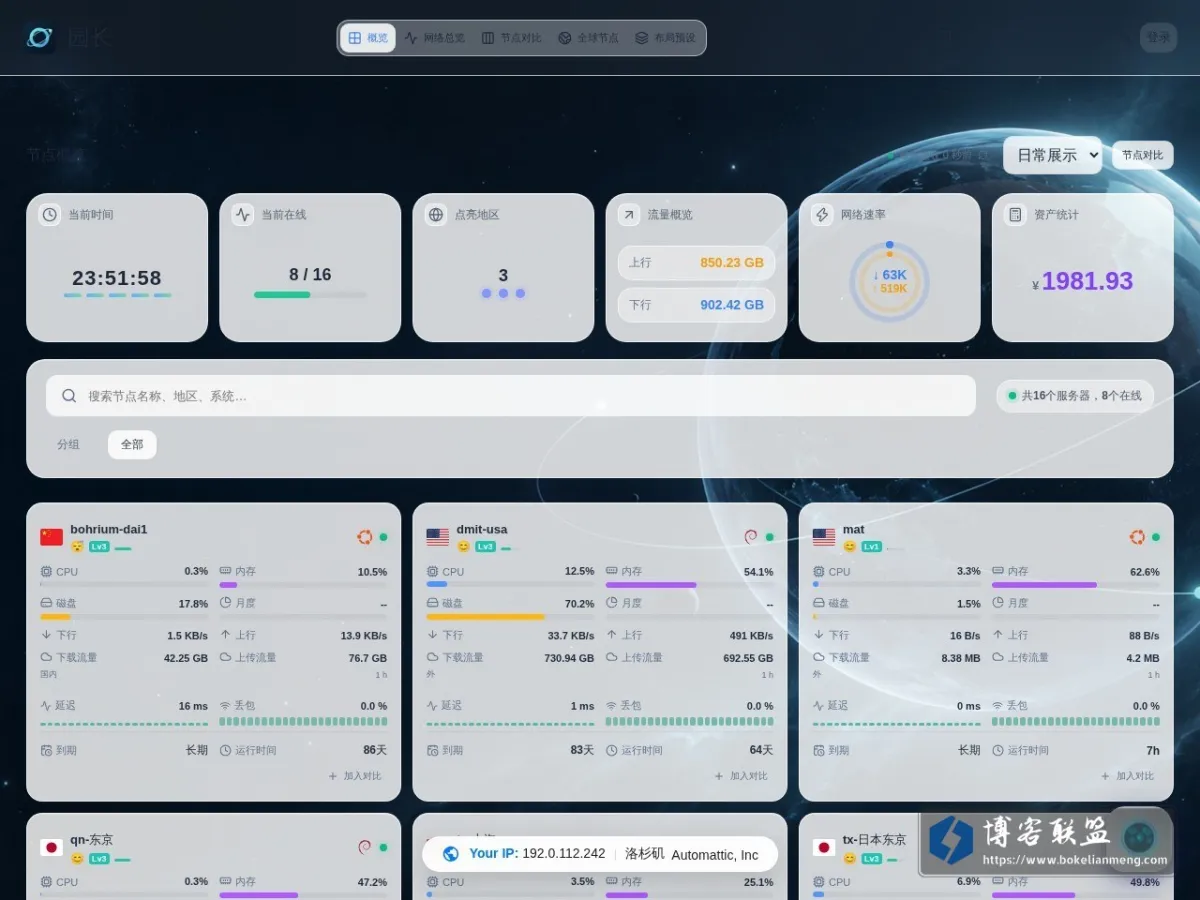Select the 布局预设 tab

pyautogui.click(x=666, y=38)
